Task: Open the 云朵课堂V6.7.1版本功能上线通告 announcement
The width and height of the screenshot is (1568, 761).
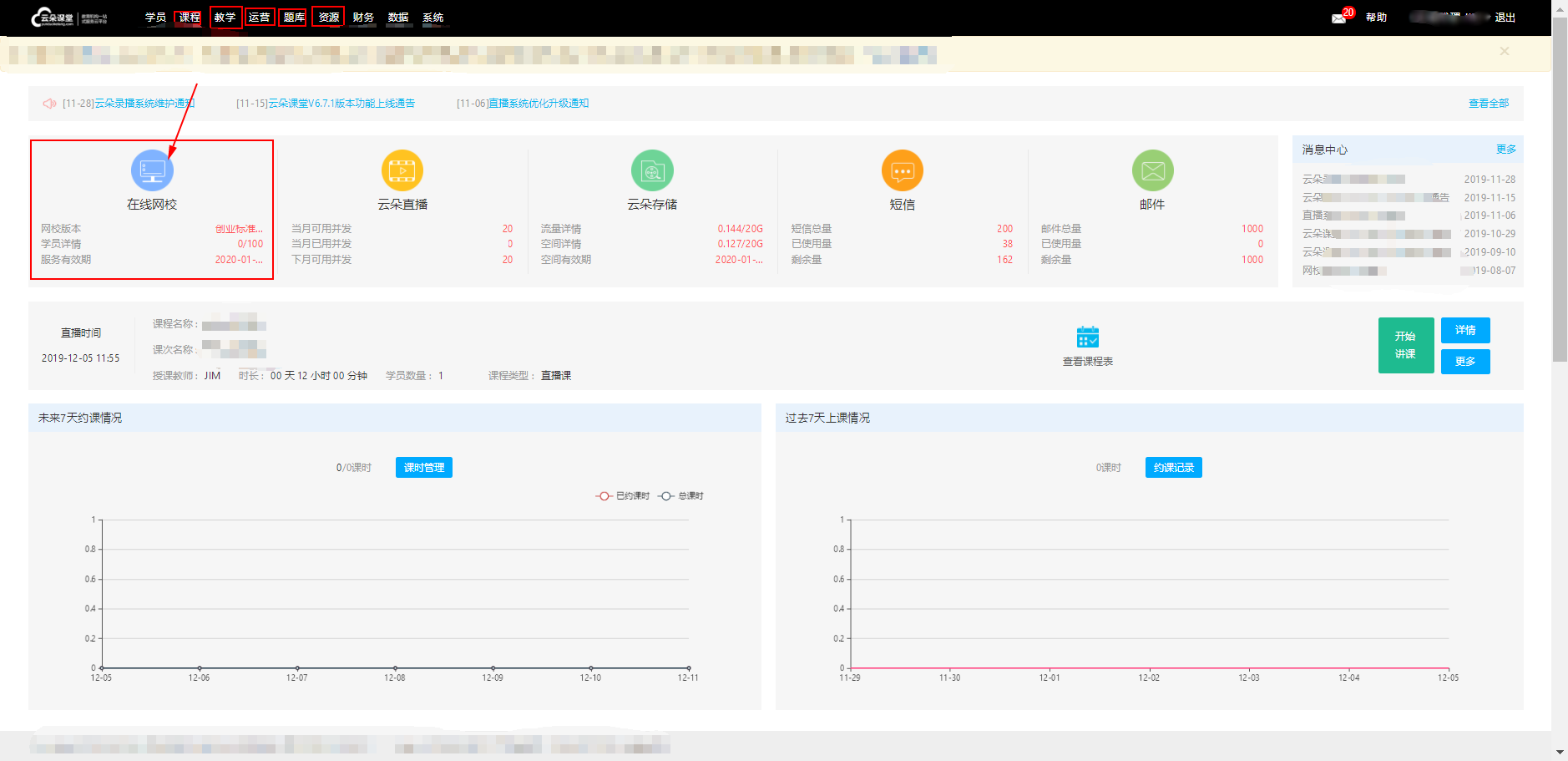Action: coord(341,104)
